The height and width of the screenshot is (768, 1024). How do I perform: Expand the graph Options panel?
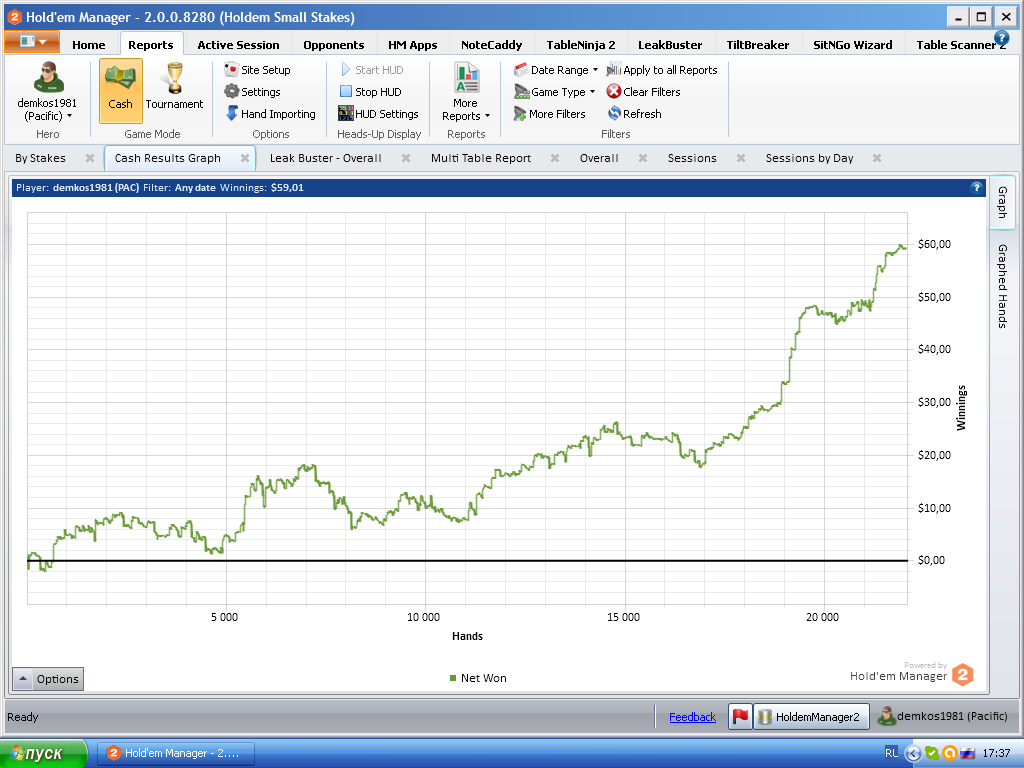pyautogui.click(x=48, y=679)
